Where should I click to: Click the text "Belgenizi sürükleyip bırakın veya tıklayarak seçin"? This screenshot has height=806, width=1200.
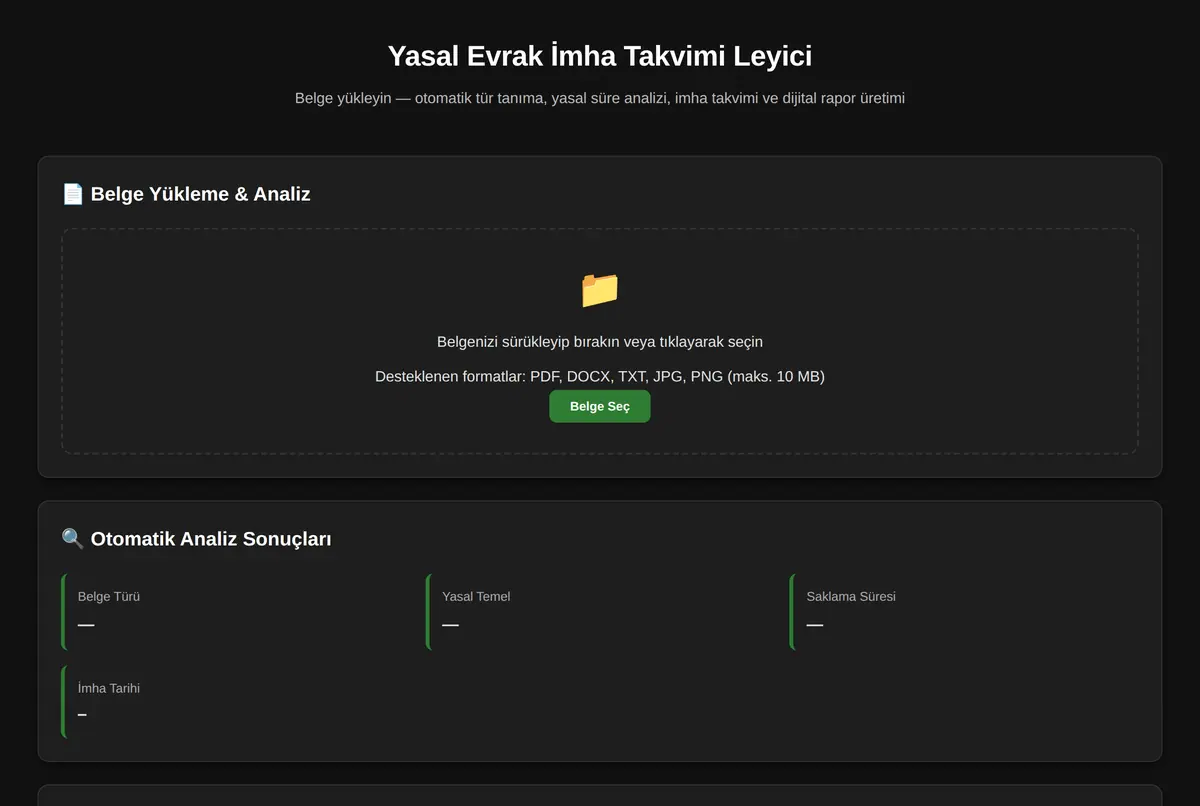[600, 342]
